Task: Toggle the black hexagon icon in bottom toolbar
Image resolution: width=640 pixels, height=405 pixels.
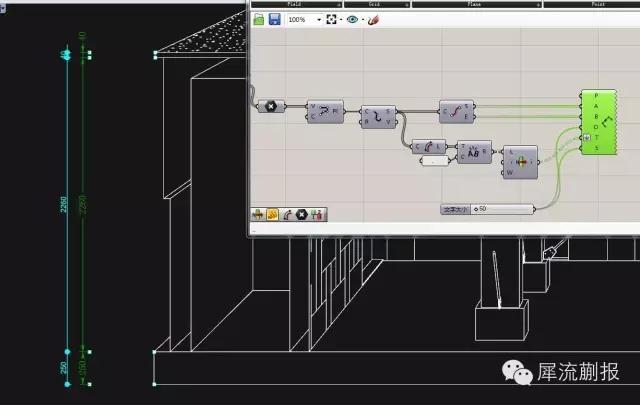Action: click(x=301, y=214)
